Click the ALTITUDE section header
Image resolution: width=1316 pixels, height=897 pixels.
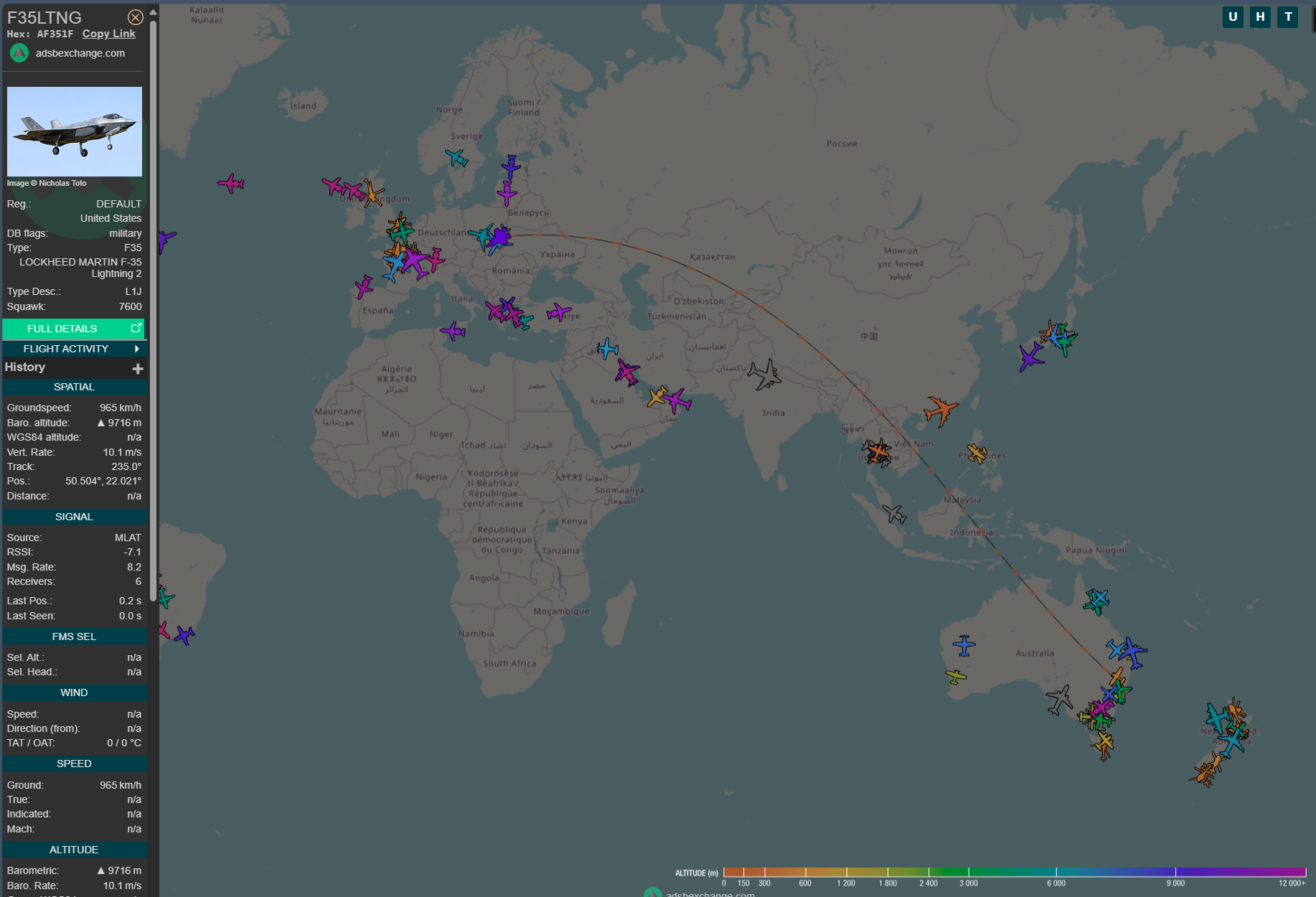[x=75, y=850]
